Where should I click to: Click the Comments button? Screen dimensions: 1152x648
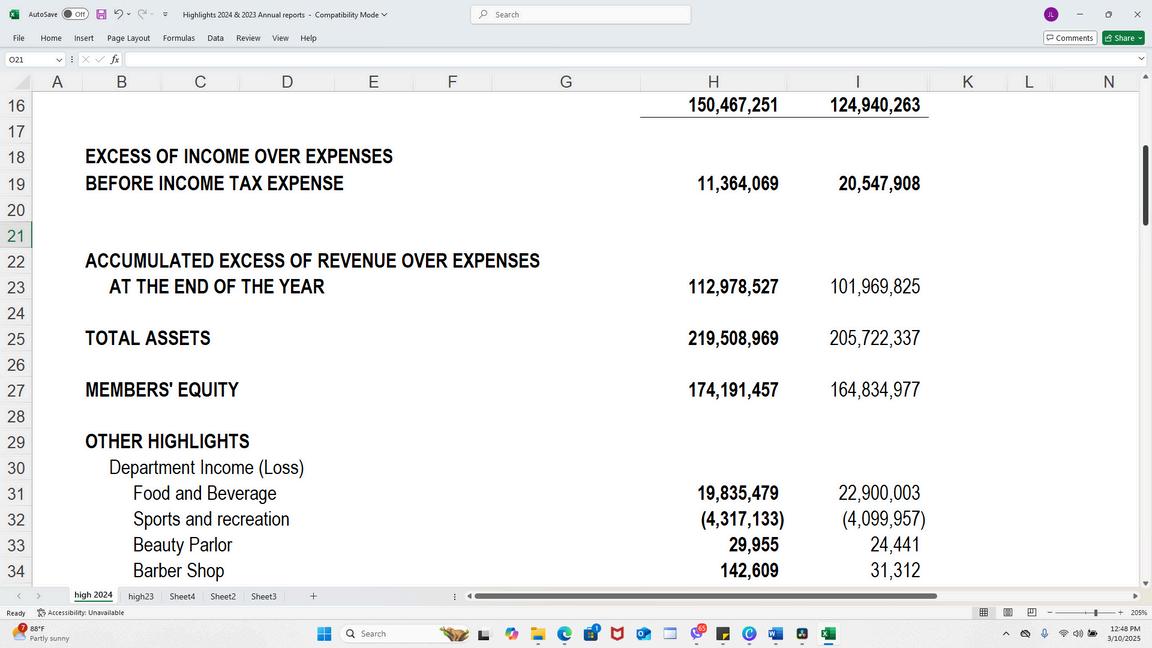[1070, 38]
